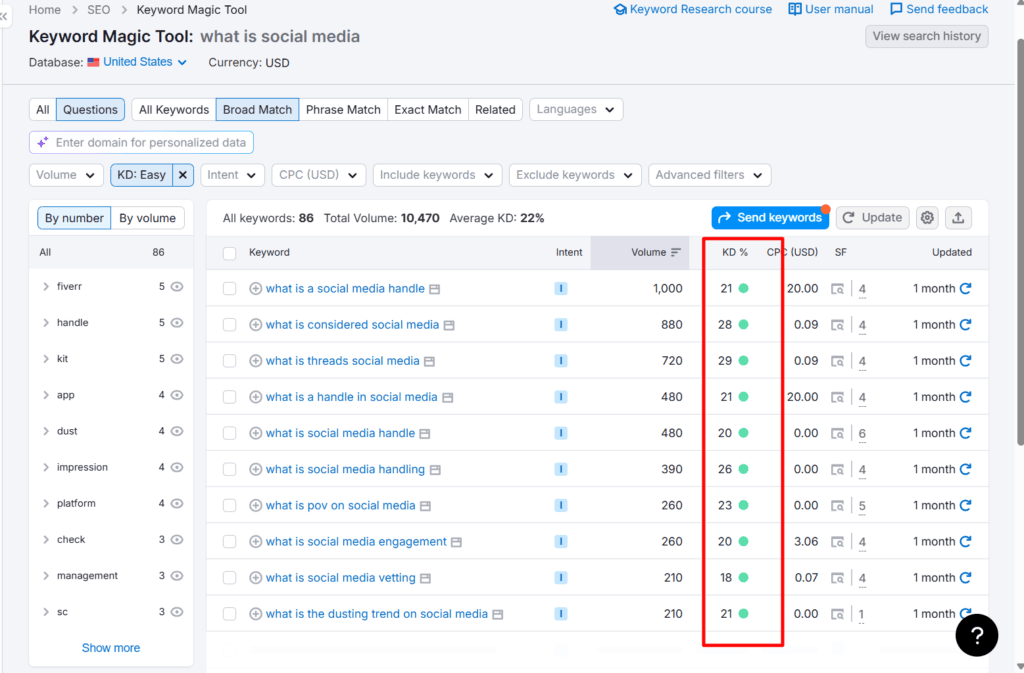
Task: Open the Intent filter dropdown
Action: [232, 175]
